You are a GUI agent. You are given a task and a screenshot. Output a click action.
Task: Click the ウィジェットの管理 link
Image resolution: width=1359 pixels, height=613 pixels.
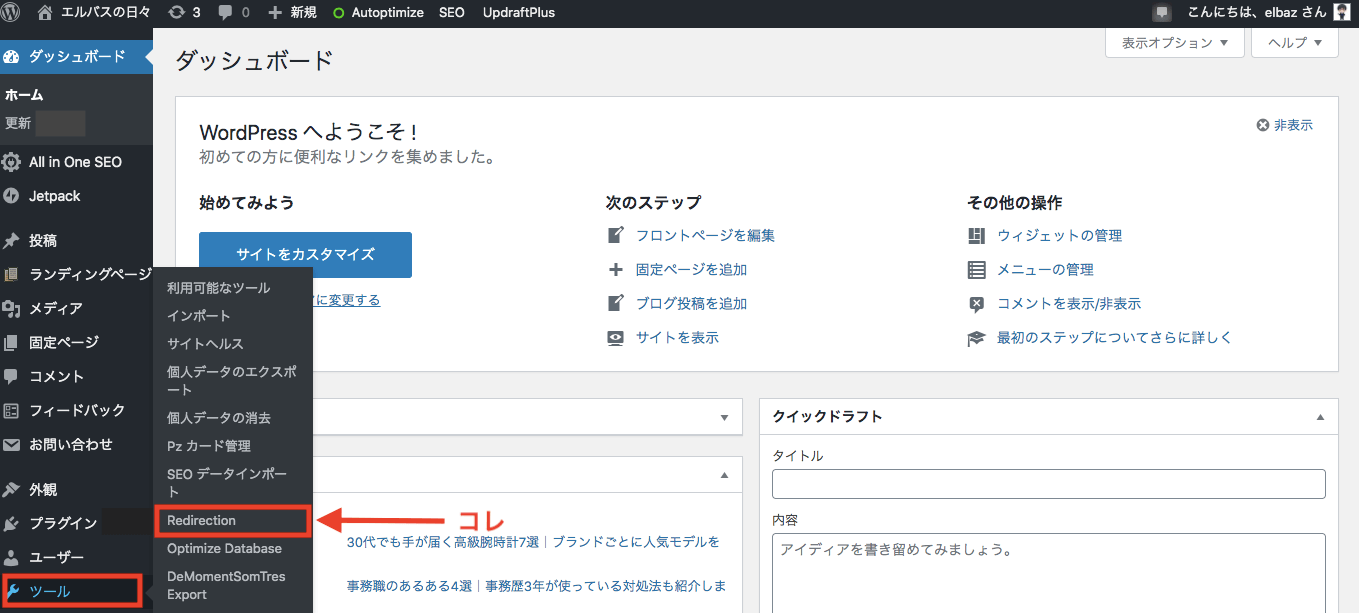click(x=1059, y=236)
